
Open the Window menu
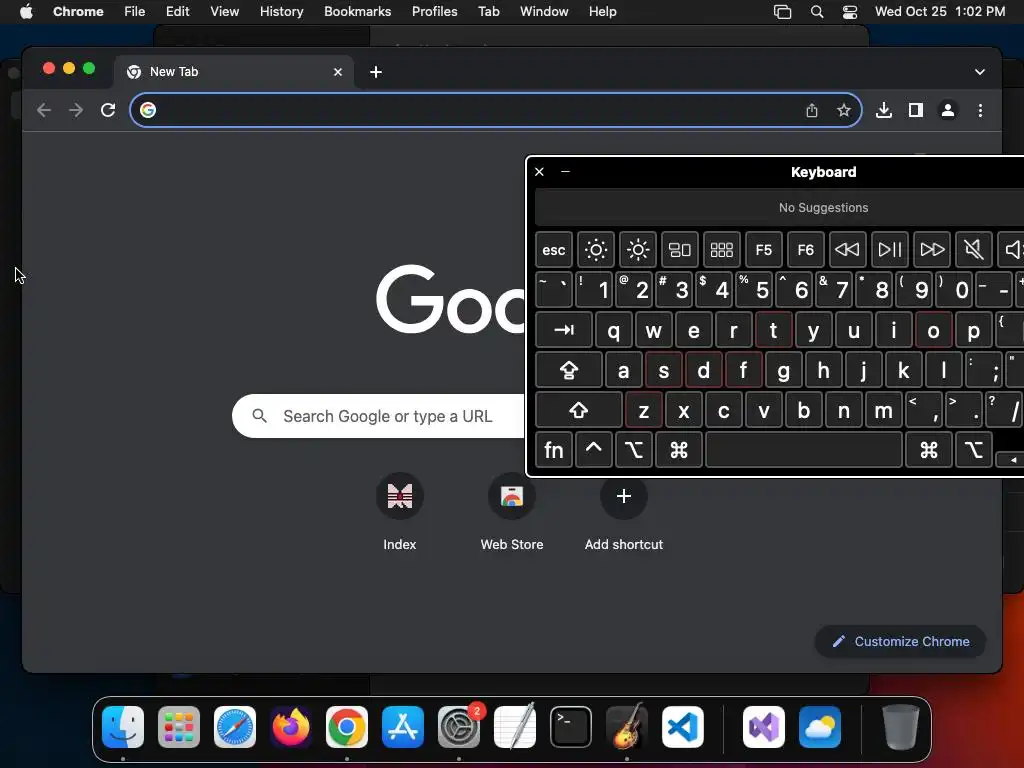coord(544,11)
